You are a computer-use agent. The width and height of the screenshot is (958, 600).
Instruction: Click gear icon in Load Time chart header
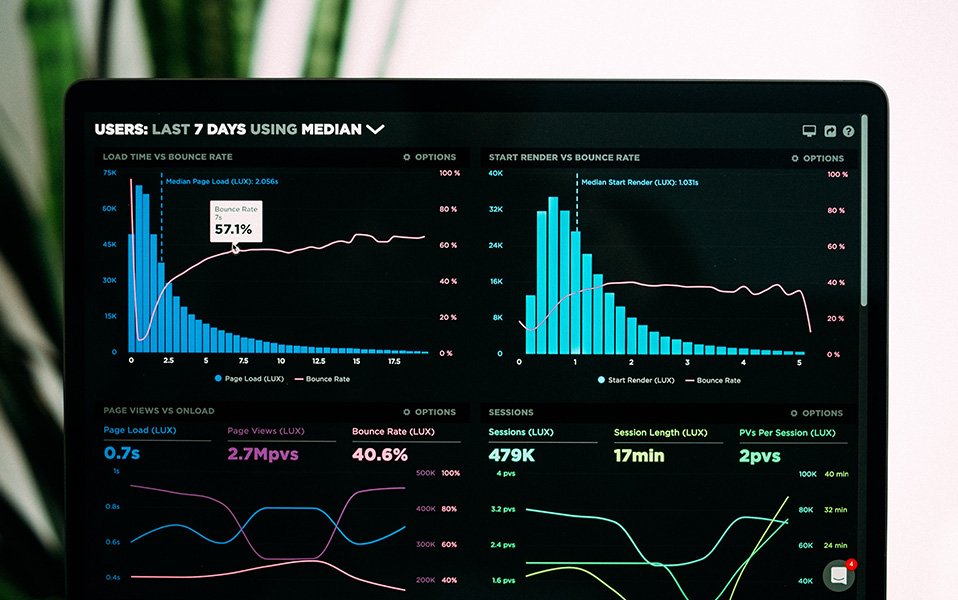(406, 157)
